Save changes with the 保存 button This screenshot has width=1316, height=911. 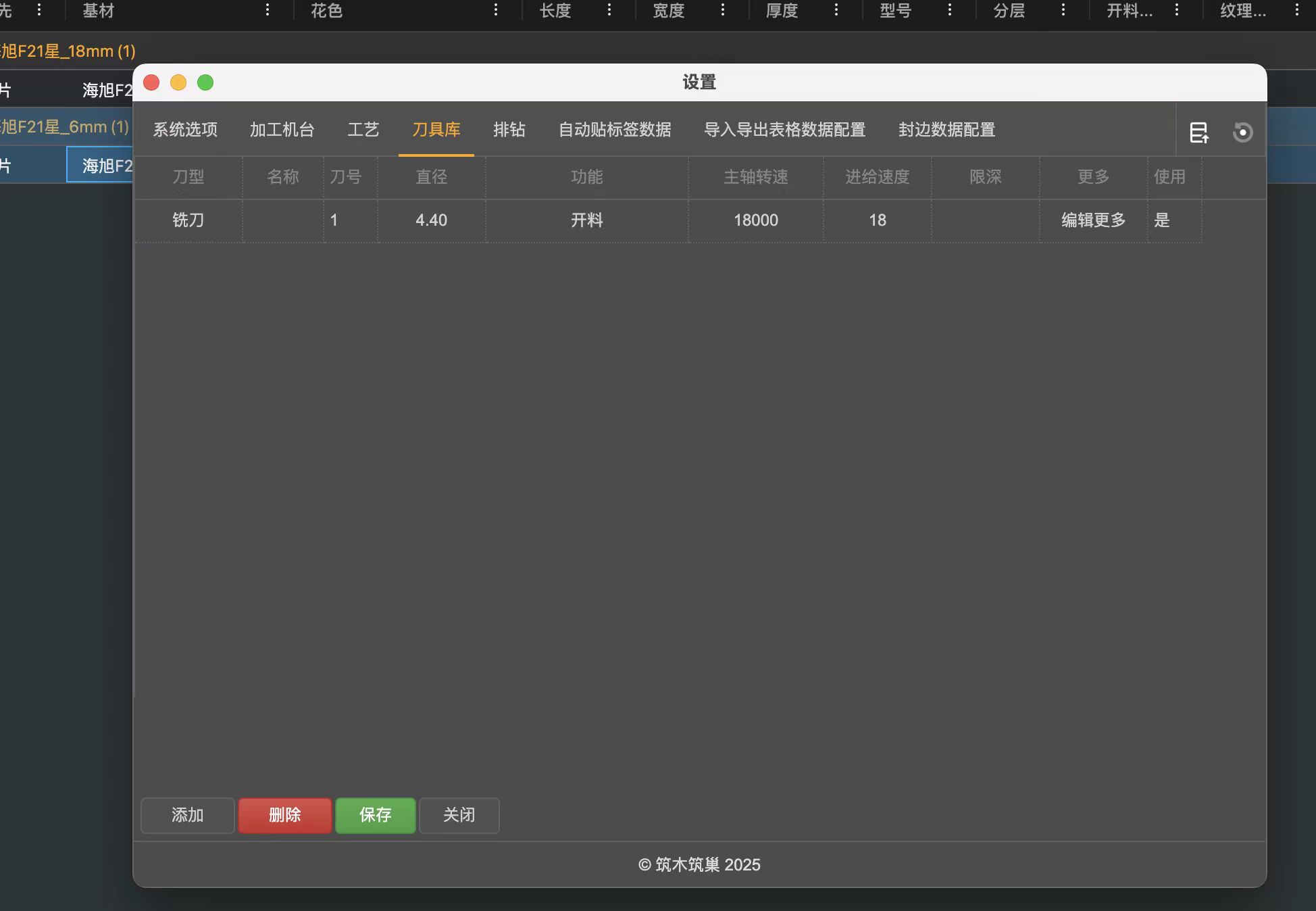[x=375, y=816]
